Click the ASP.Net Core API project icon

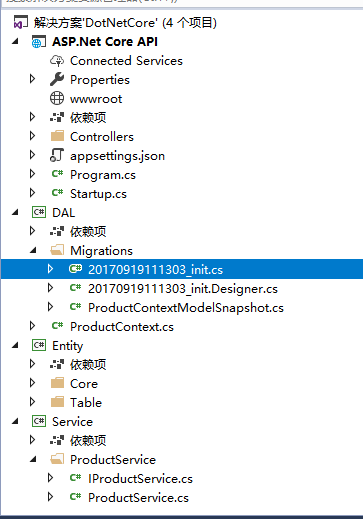[39, 42]
